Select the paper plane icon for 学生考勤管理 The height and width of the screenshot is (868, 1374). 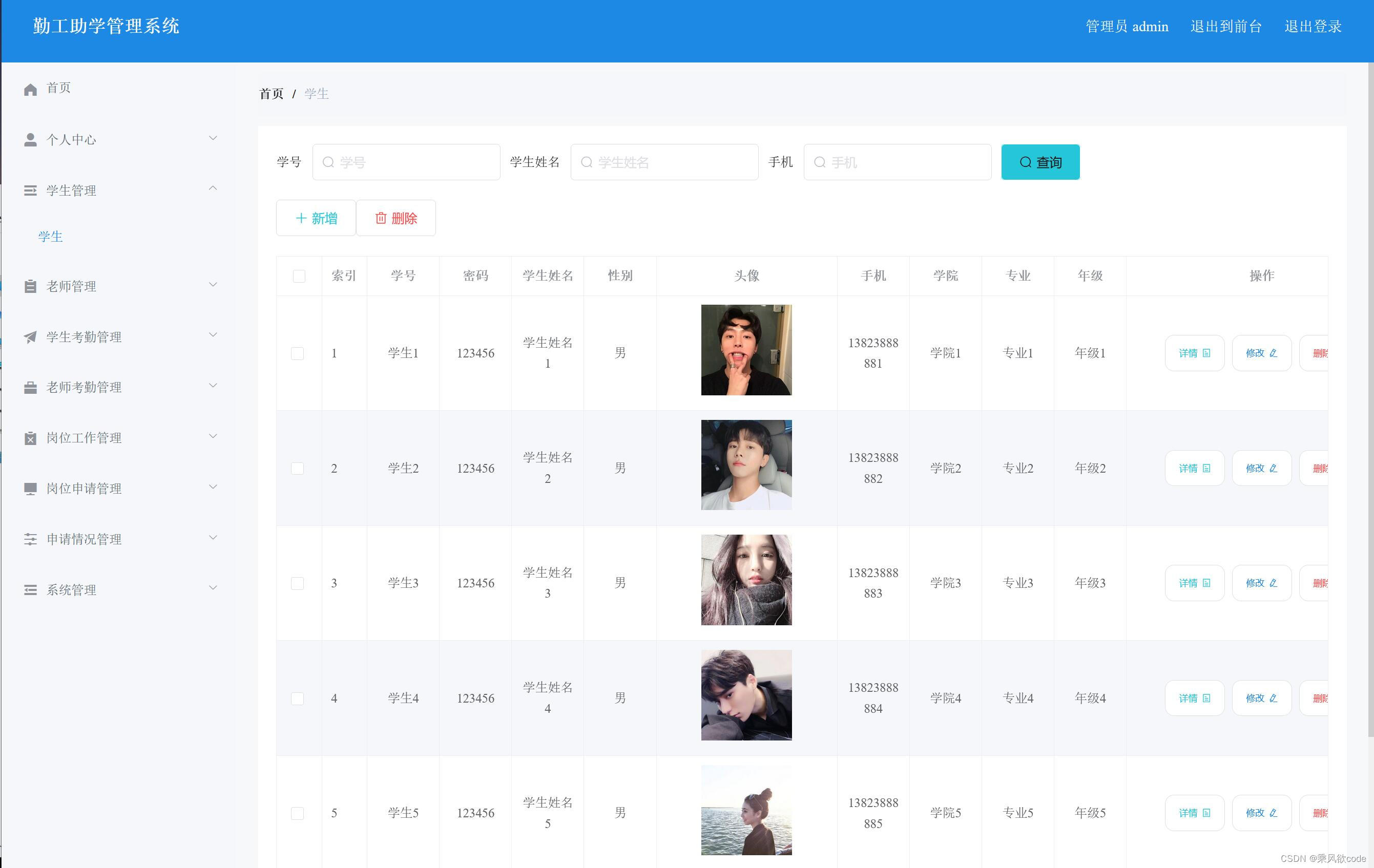(x=30, y=336)
